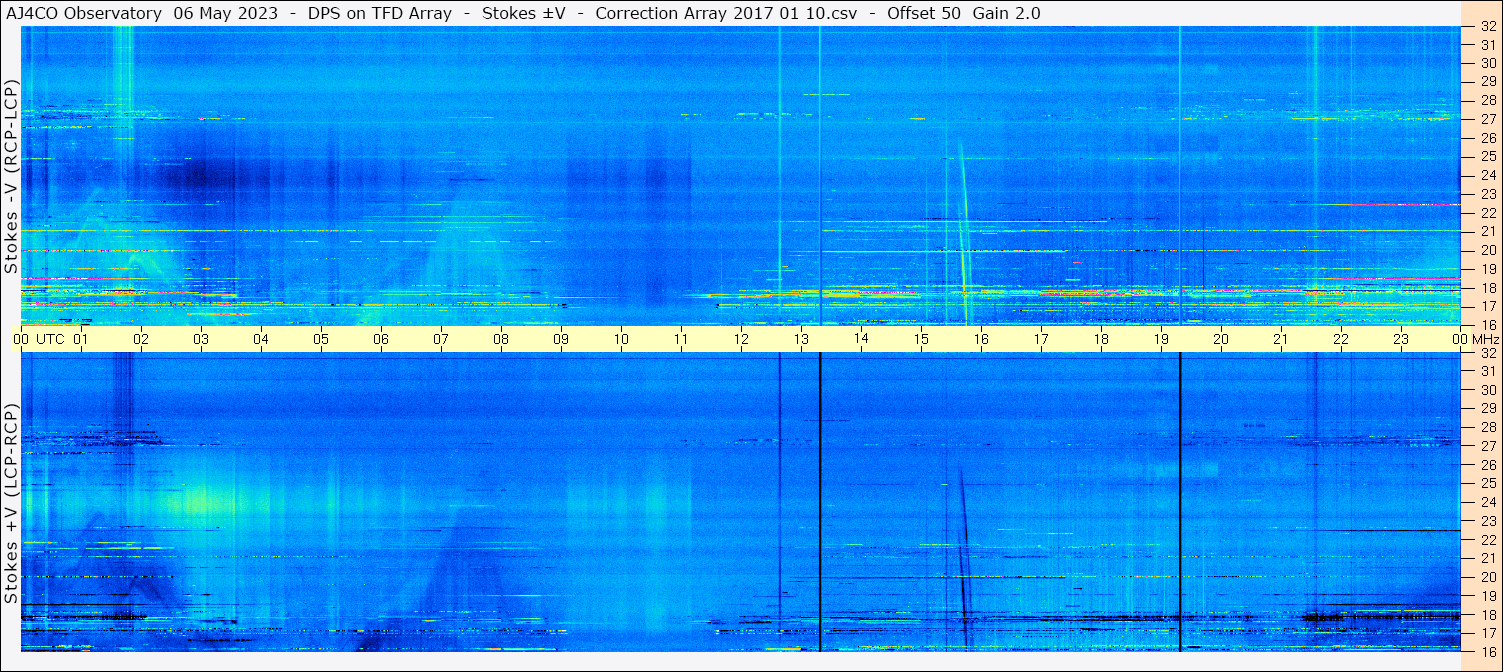Pick 16 MHz label of upper Stokes -V panel
1503x672 pixels.
point(1487,324)
